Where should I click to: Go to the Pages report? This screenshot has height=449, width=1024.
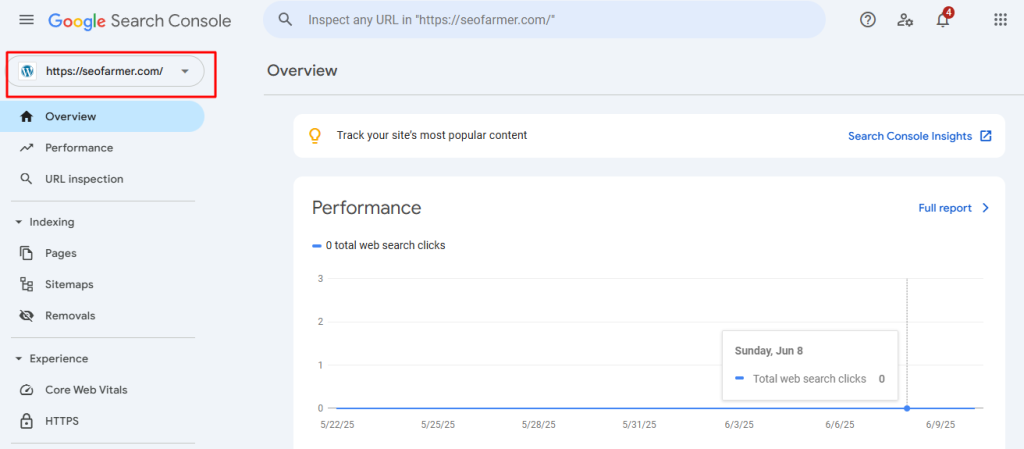[x=102, y=253]
